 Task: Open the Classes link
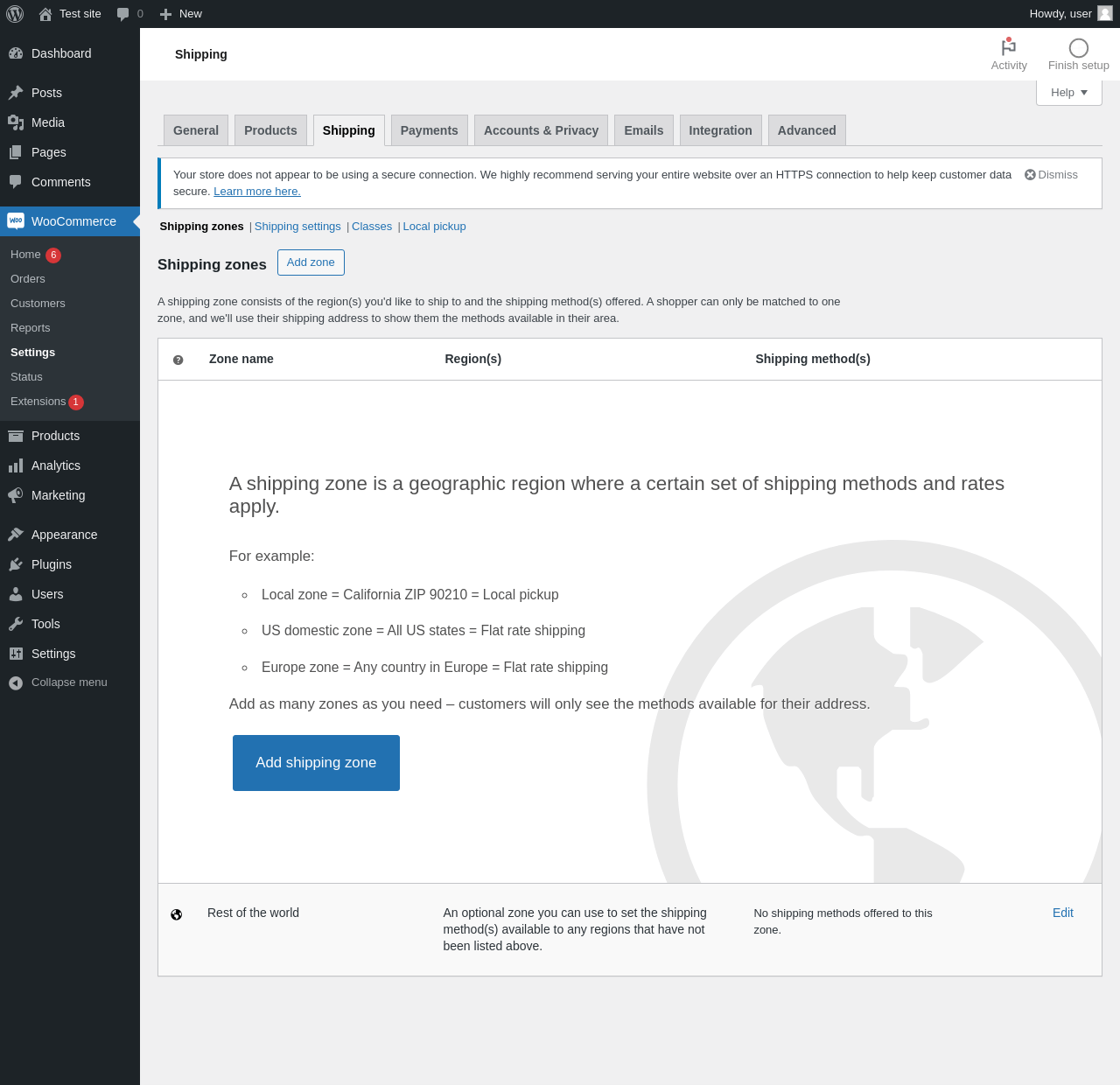(372, 227)
